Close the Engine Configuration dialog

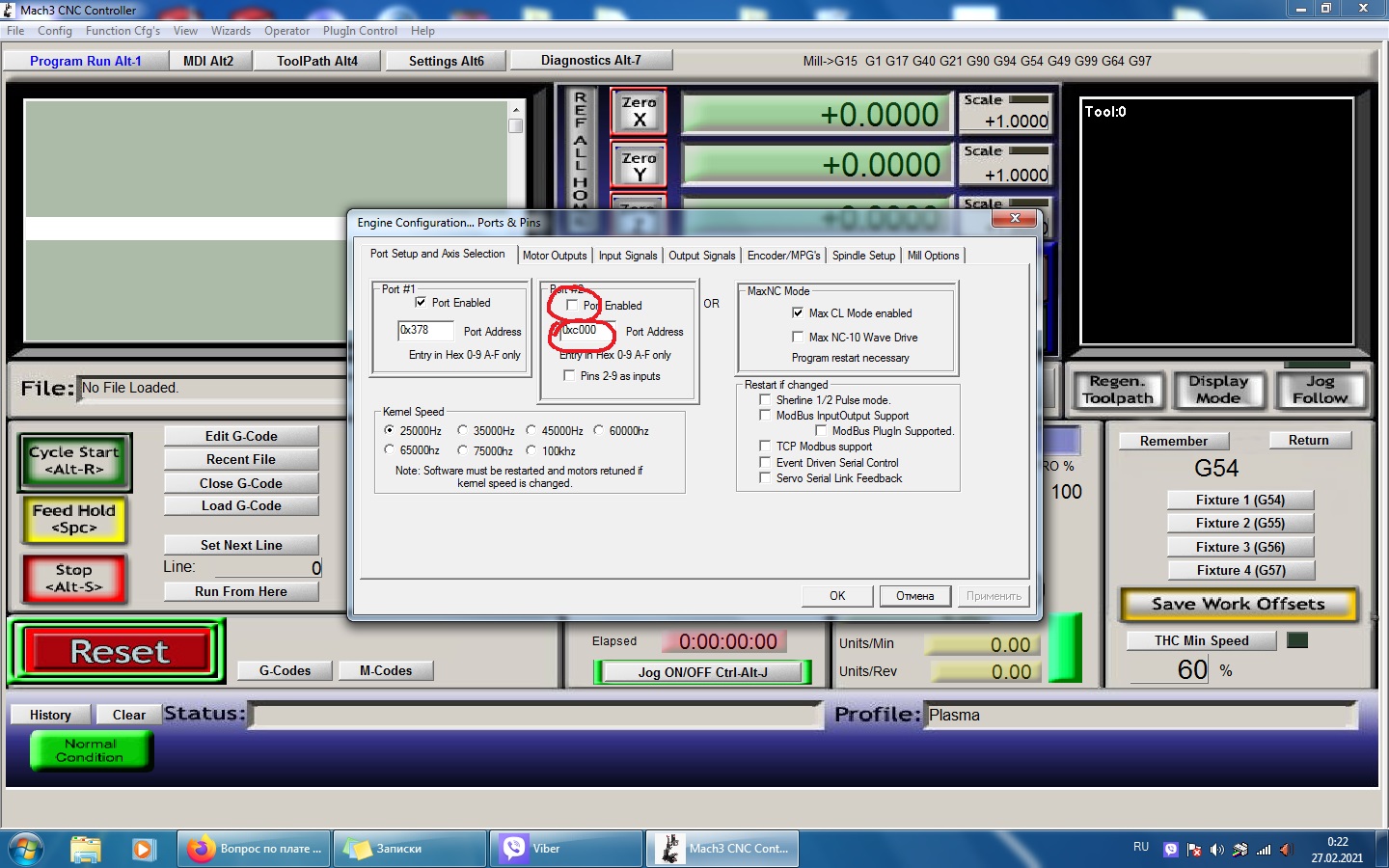1015,219
